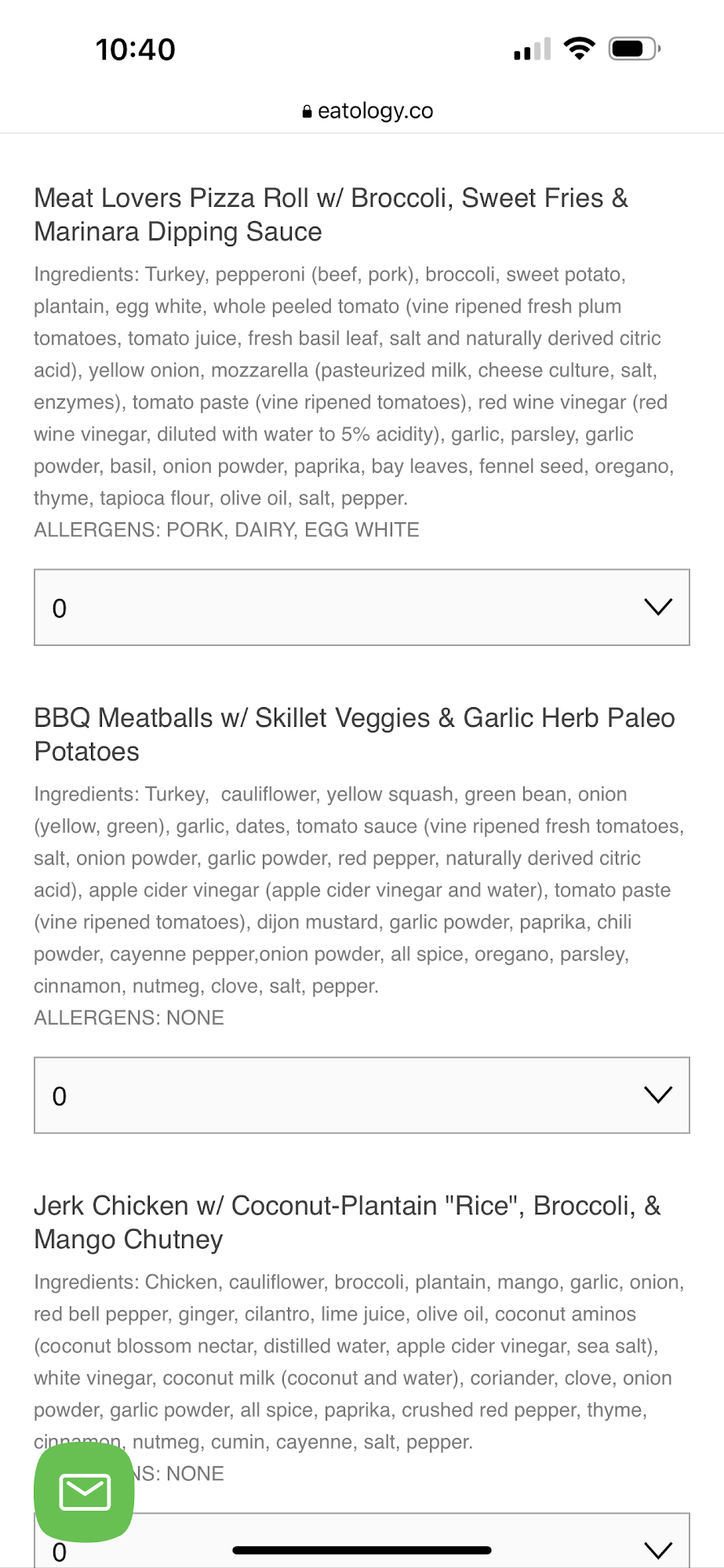Tap chevron arrow on Jerk Chicken dropdown
This screenshot has height=1568, width=724.
coord(657,1548)
